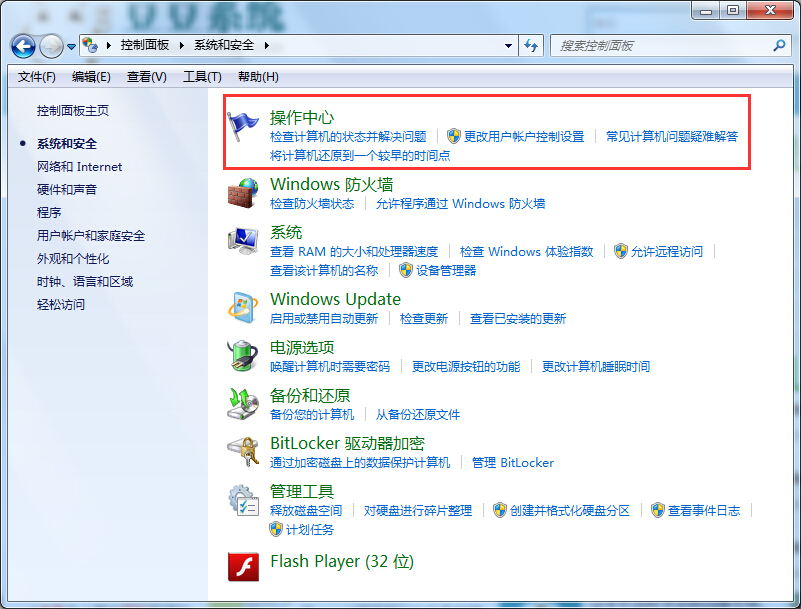Viewport: 801px width, 609px height.
Task: Expand arrow after 系统和安全 breadcrumb
Action: [x=267, y=45]
